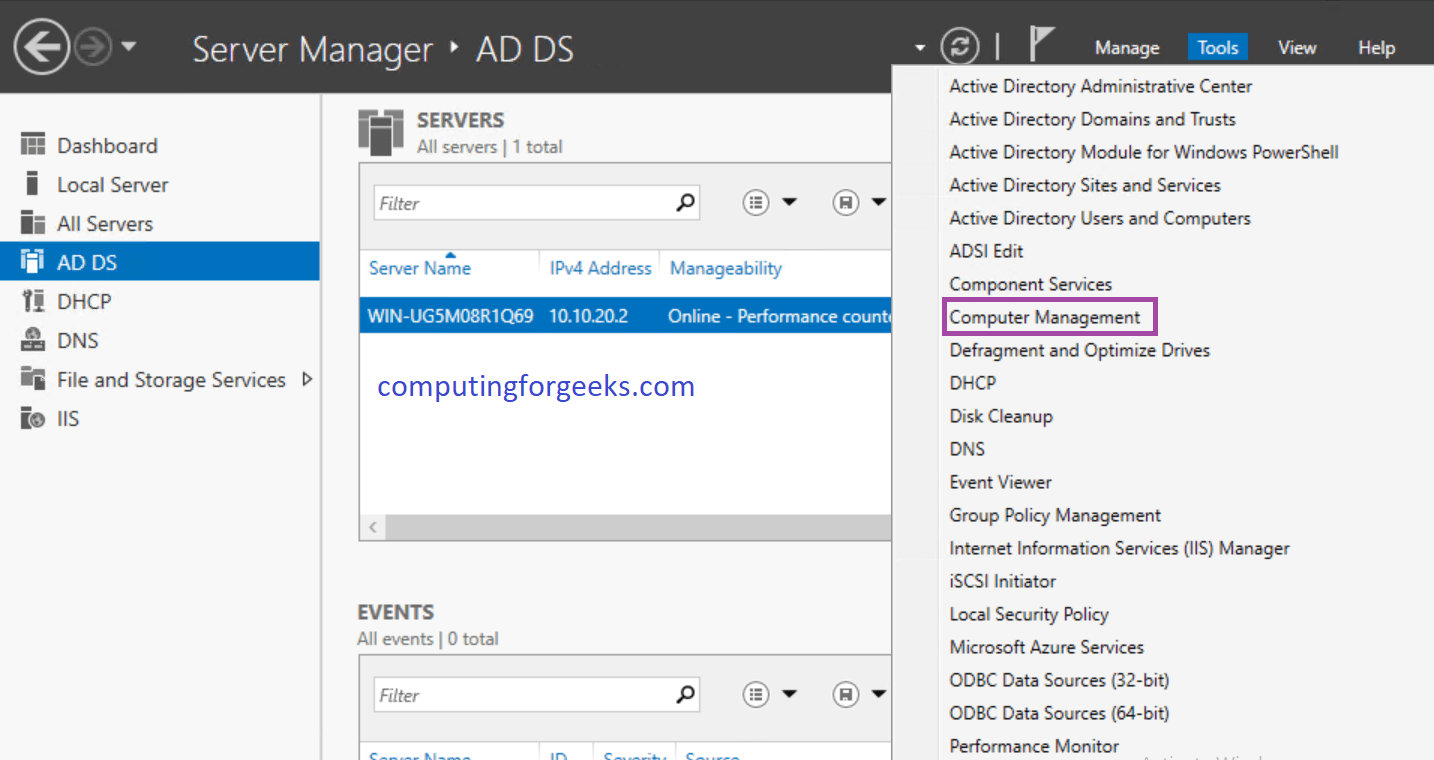Sort servers by the Server Name column

[x=419, y=268]
